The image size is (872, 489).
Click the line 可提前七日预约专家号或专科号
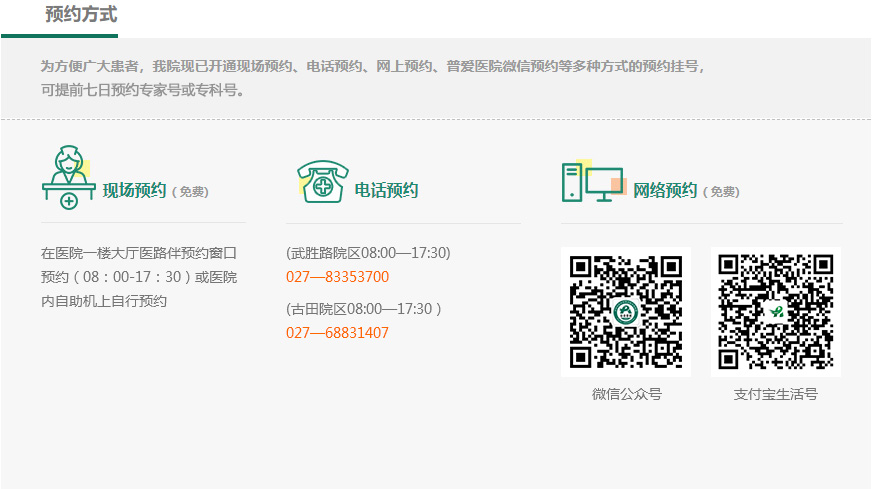click(142, 90)
